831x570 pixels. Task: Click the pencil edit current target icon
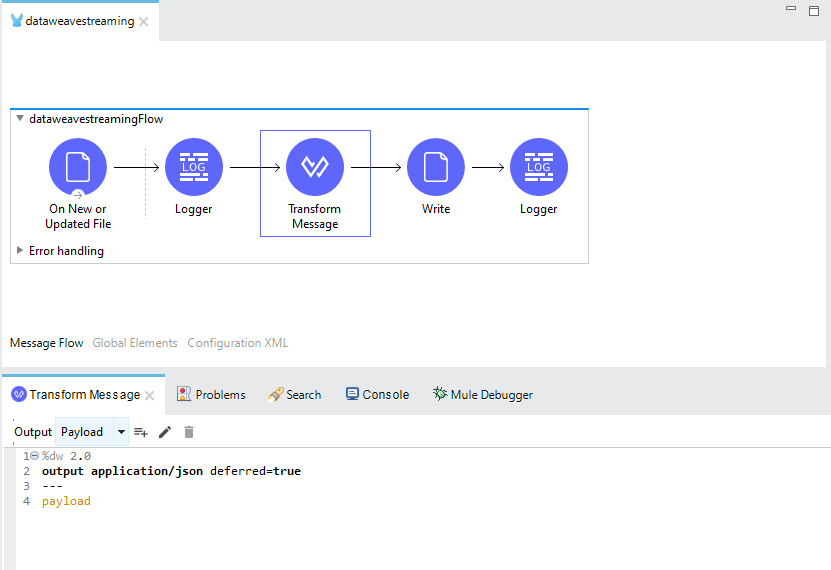[165, 432]
